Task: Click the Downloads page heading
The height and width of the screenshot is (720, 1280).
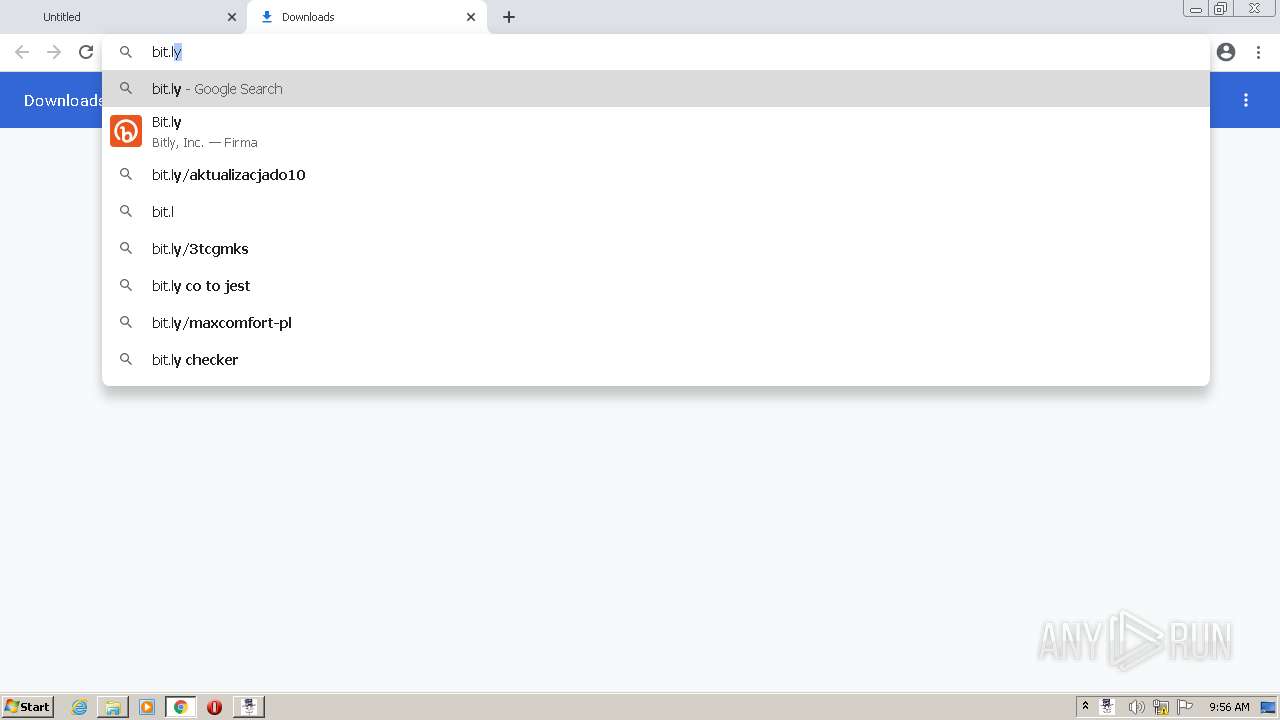Action: pyautogui.click(x=62, y=100)
